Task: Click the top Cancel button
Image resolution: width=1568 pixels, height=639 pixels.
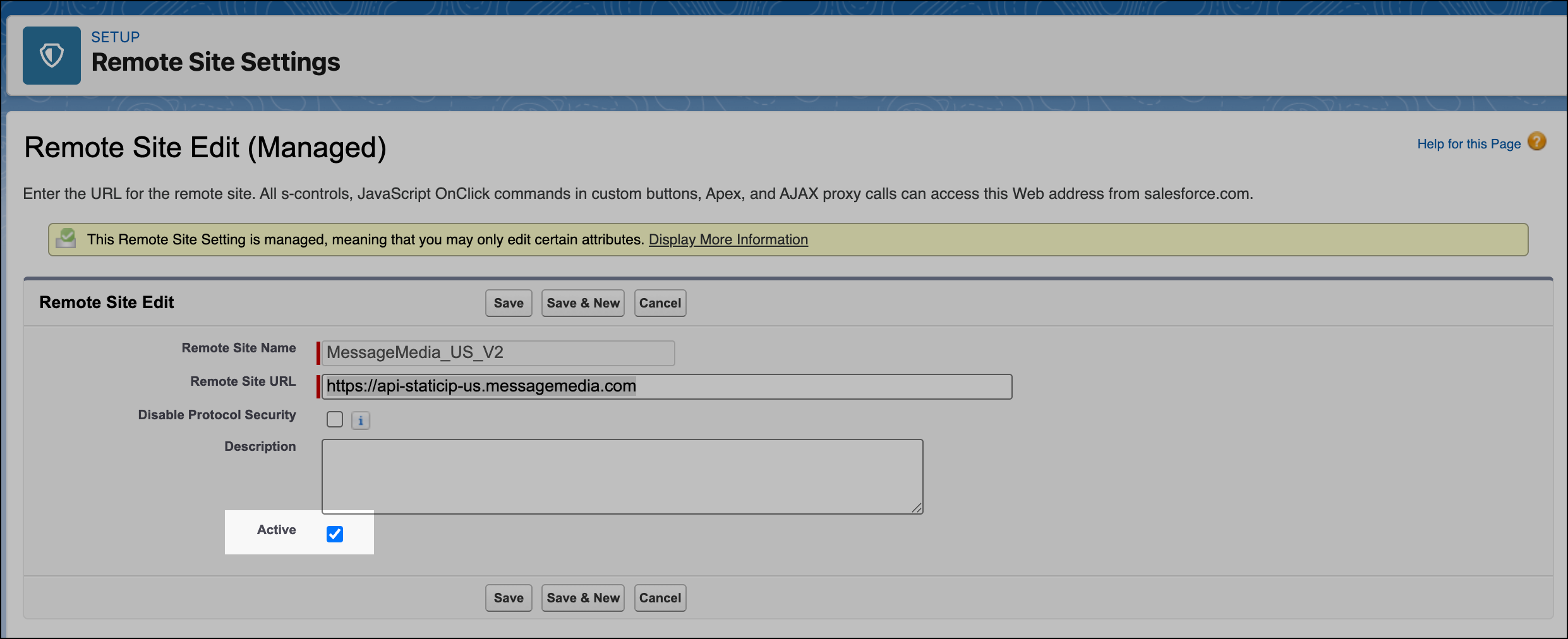Action: (x=660, y=303)
